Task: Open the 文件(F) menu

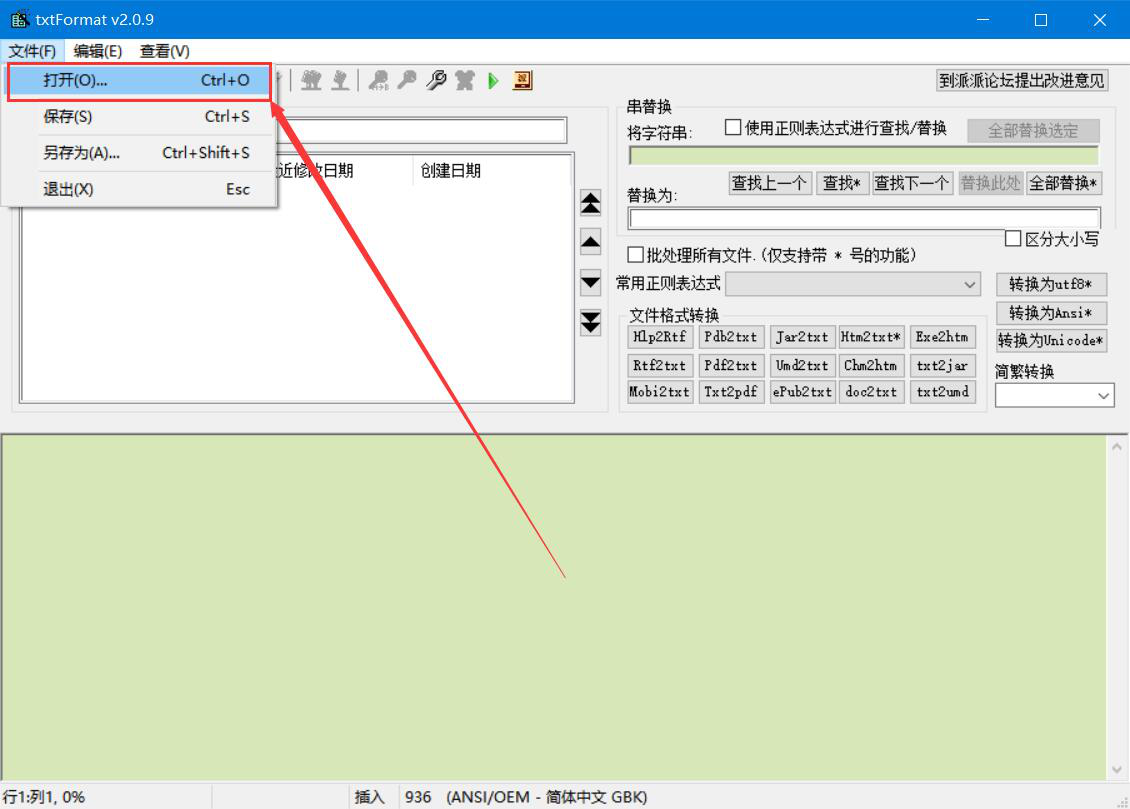Action: tap(32, 51)
